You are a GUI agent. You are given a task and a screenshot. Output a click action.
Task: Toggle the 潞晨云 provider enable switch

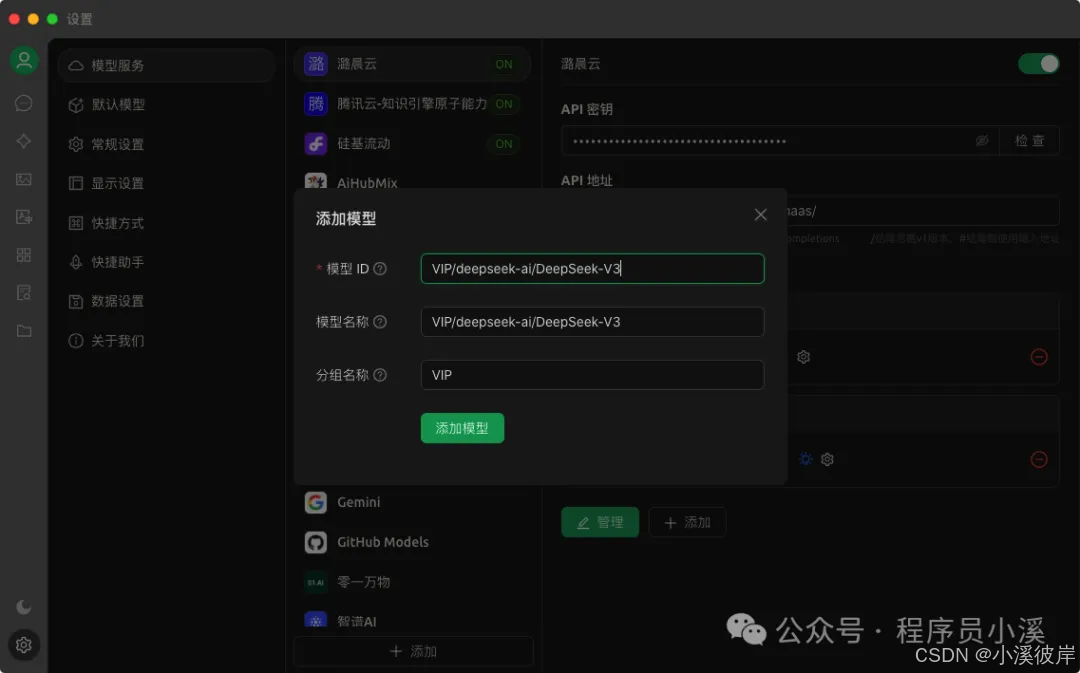pyautogui.click(x=1039, y=64)
